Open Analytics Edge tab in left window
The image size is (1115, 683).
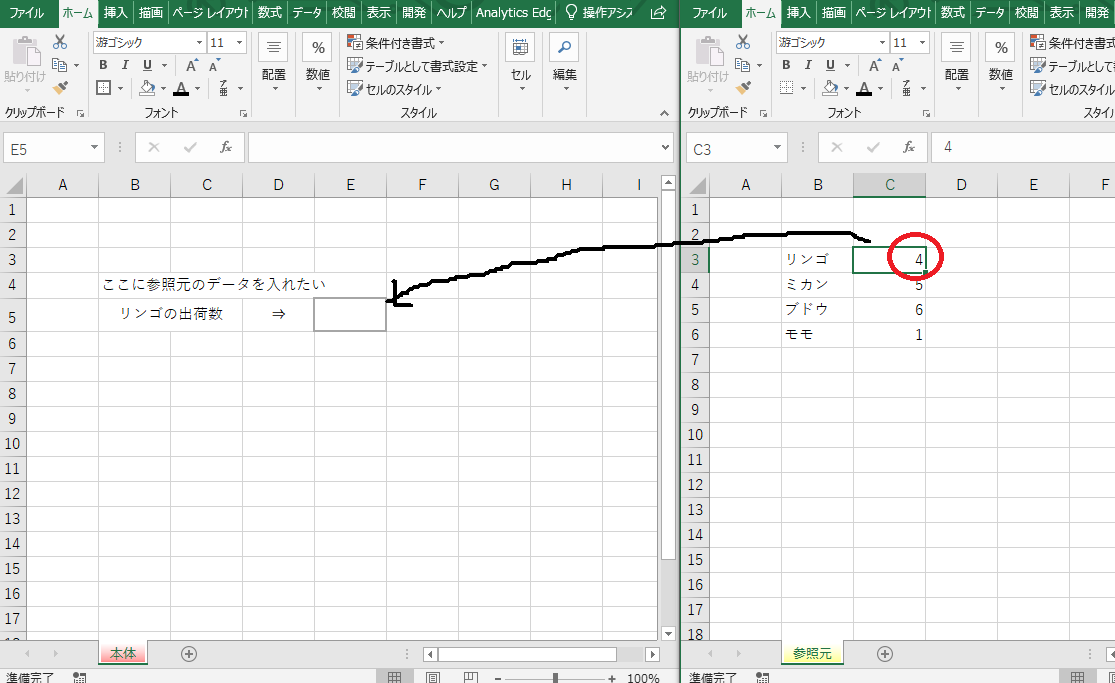[x=513, y=13]
